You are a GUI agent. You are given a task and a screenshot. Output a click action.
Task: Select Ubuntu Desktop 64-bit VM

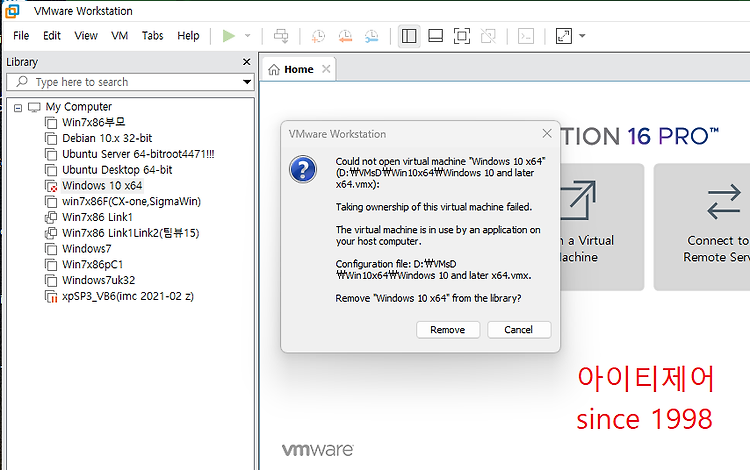[117, 170]
